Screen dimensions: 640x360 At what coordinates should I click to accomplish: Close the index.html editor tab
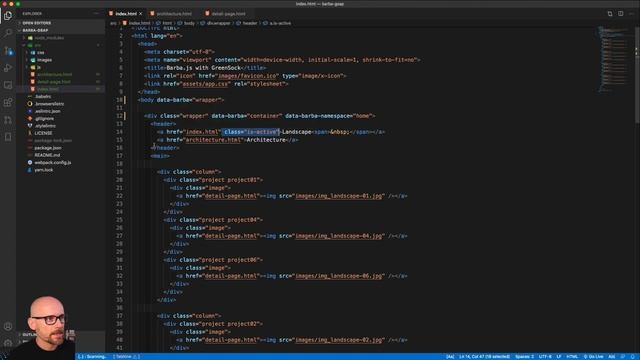(140, 13)
